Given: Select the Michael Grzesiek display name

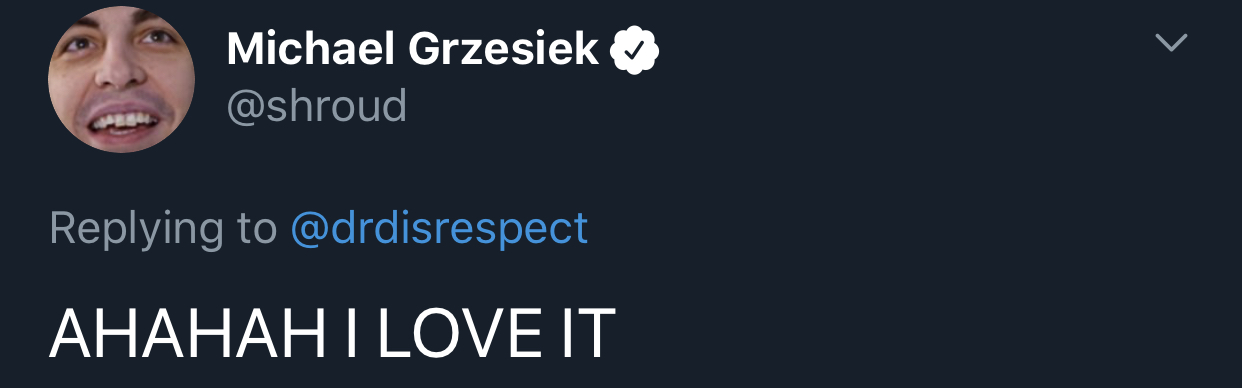Looking at the screenshot, I should (413, 49).
